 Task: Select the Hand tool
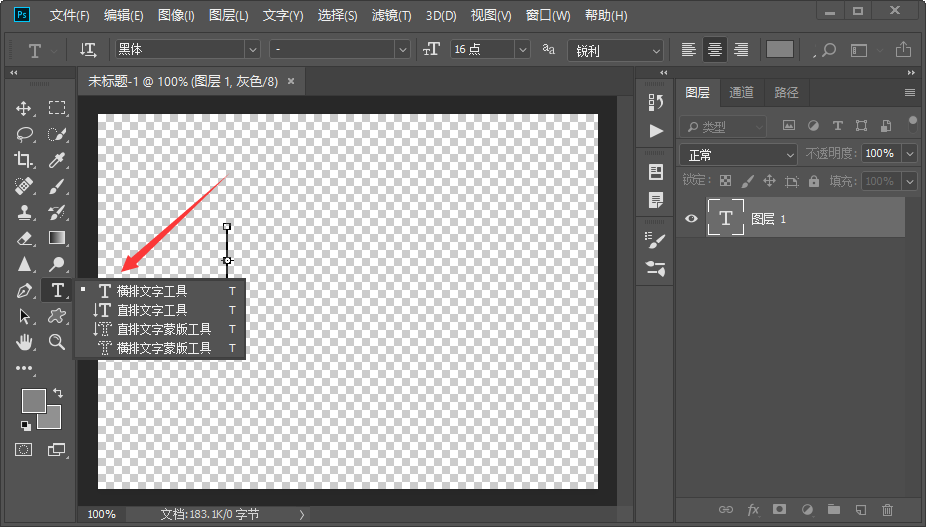coord(24,342)
